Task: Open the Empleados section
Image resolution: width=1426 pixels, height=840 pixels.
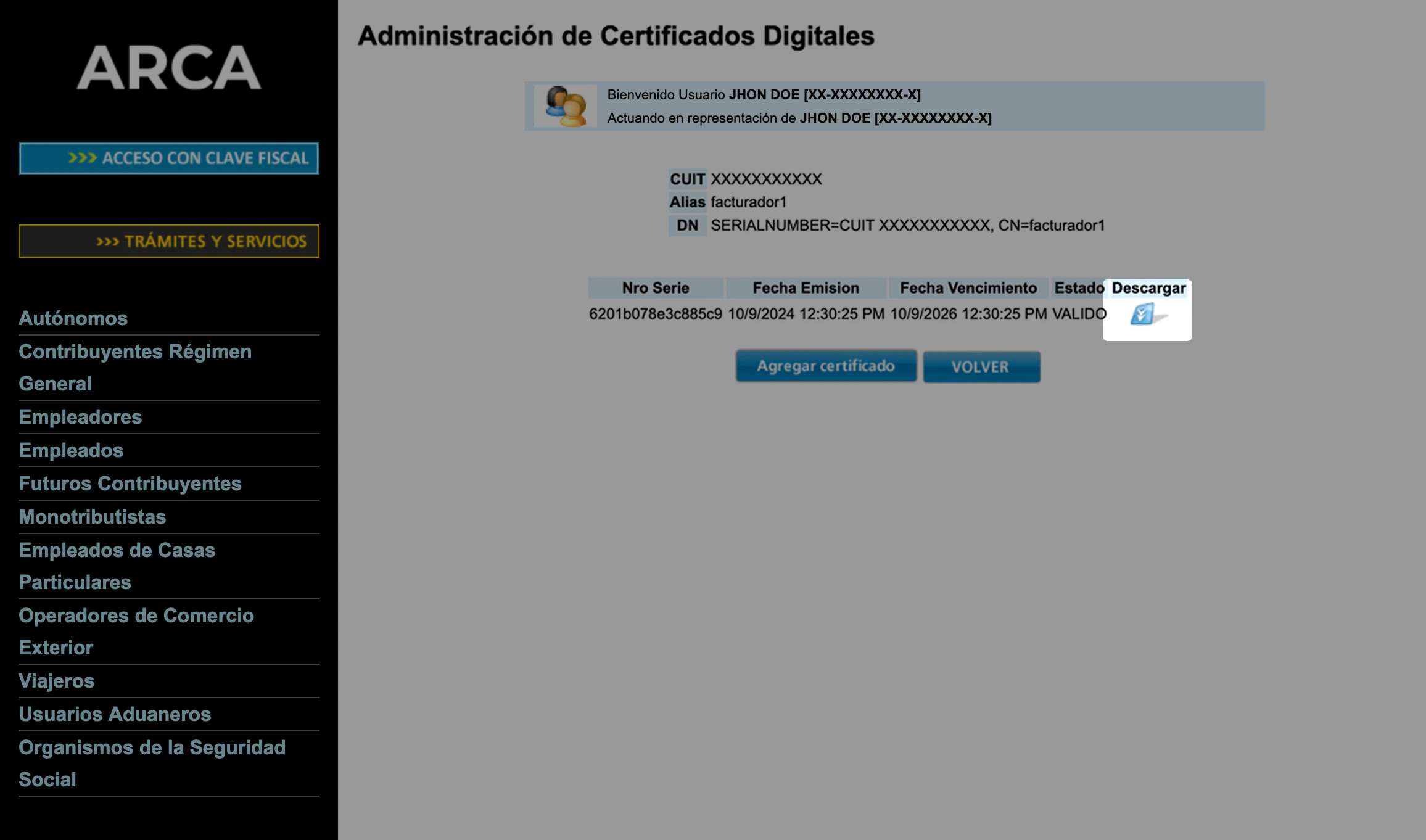Action: coord(71,450)
